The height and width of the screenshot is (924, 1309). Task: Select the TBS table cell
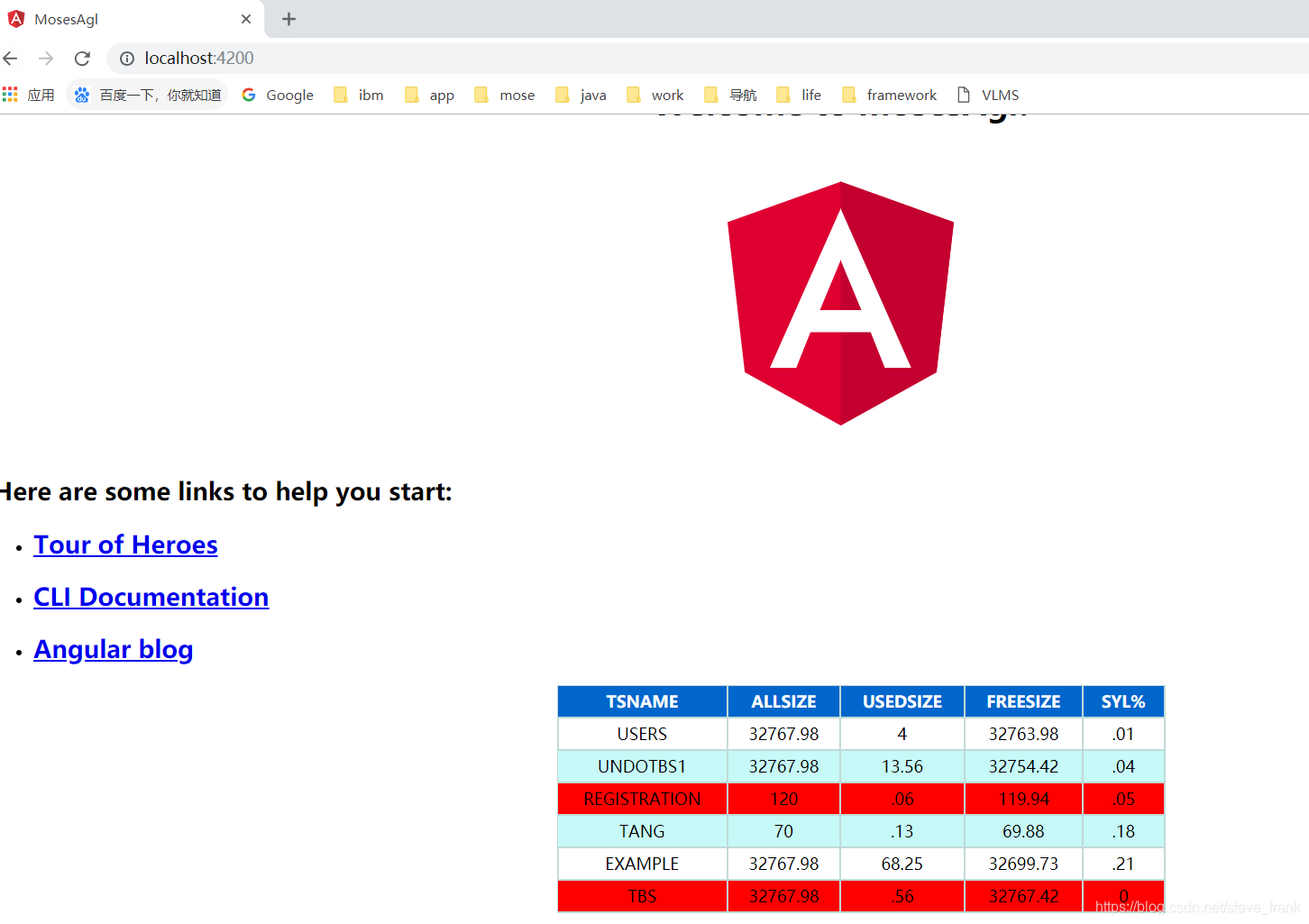(x=643, y=896)
